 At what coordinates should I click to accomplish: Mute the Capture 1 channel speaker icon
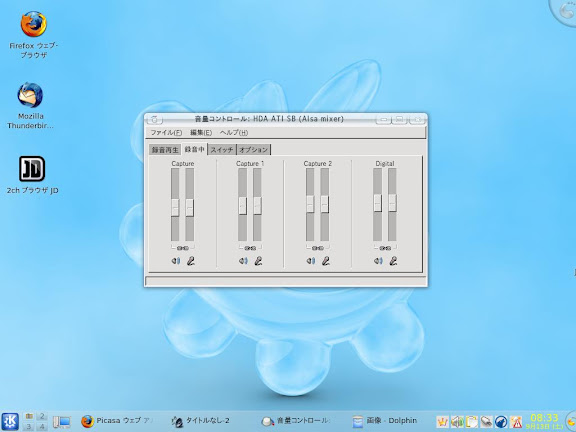click(x=243, y=261)
